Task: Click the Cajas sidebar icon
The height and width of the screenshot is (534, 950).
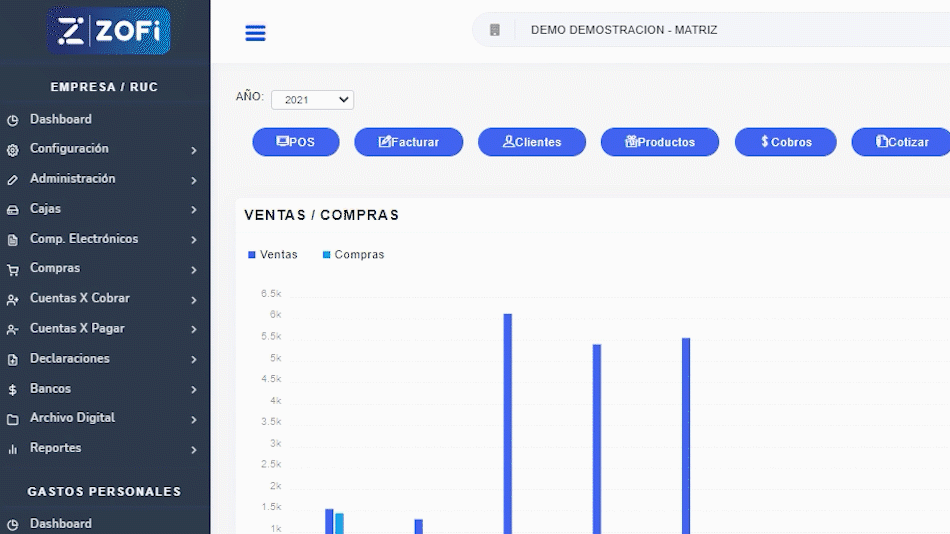Action: [x=12, y=210]
